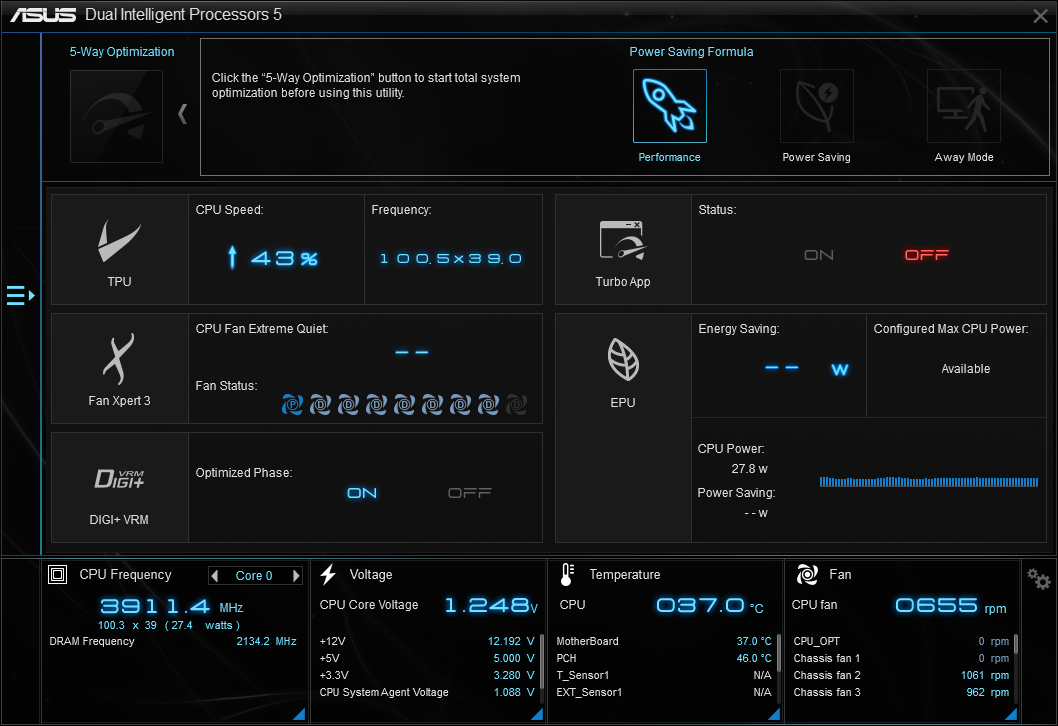Expand Voltage panel via blue corner triangle

coord(538,715)
